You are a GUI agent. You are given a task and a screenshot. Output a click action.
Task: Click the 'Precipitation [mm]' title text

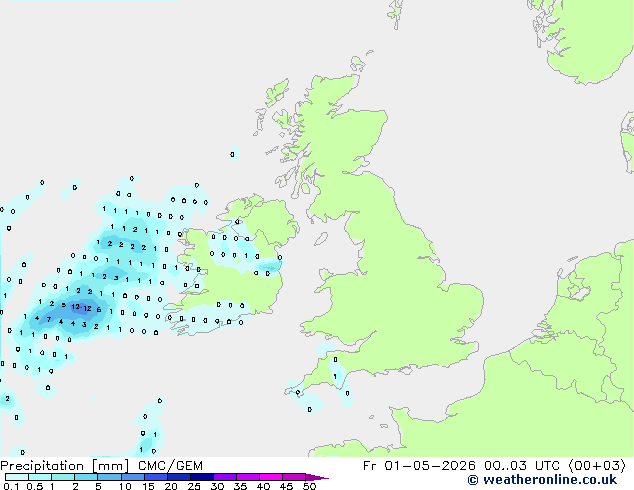[65, 466]
